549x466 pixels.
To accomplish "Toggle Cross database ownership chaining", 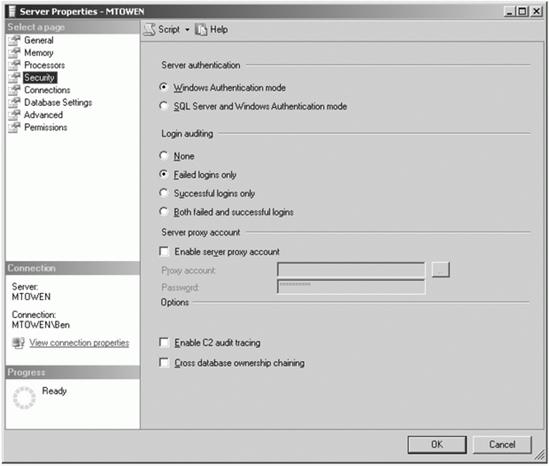I will click(164, 362).
